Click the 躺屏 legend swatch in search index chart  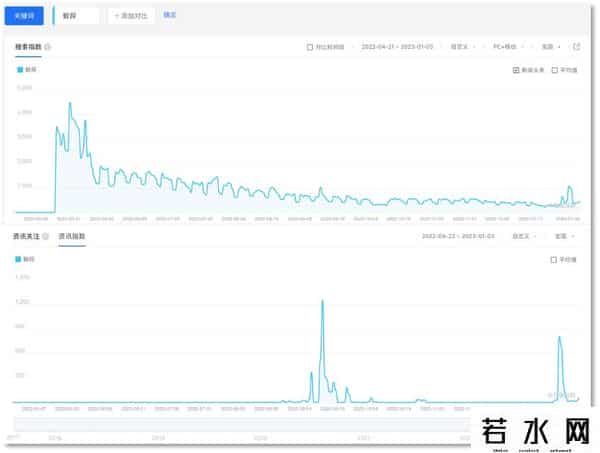(21, 70)
